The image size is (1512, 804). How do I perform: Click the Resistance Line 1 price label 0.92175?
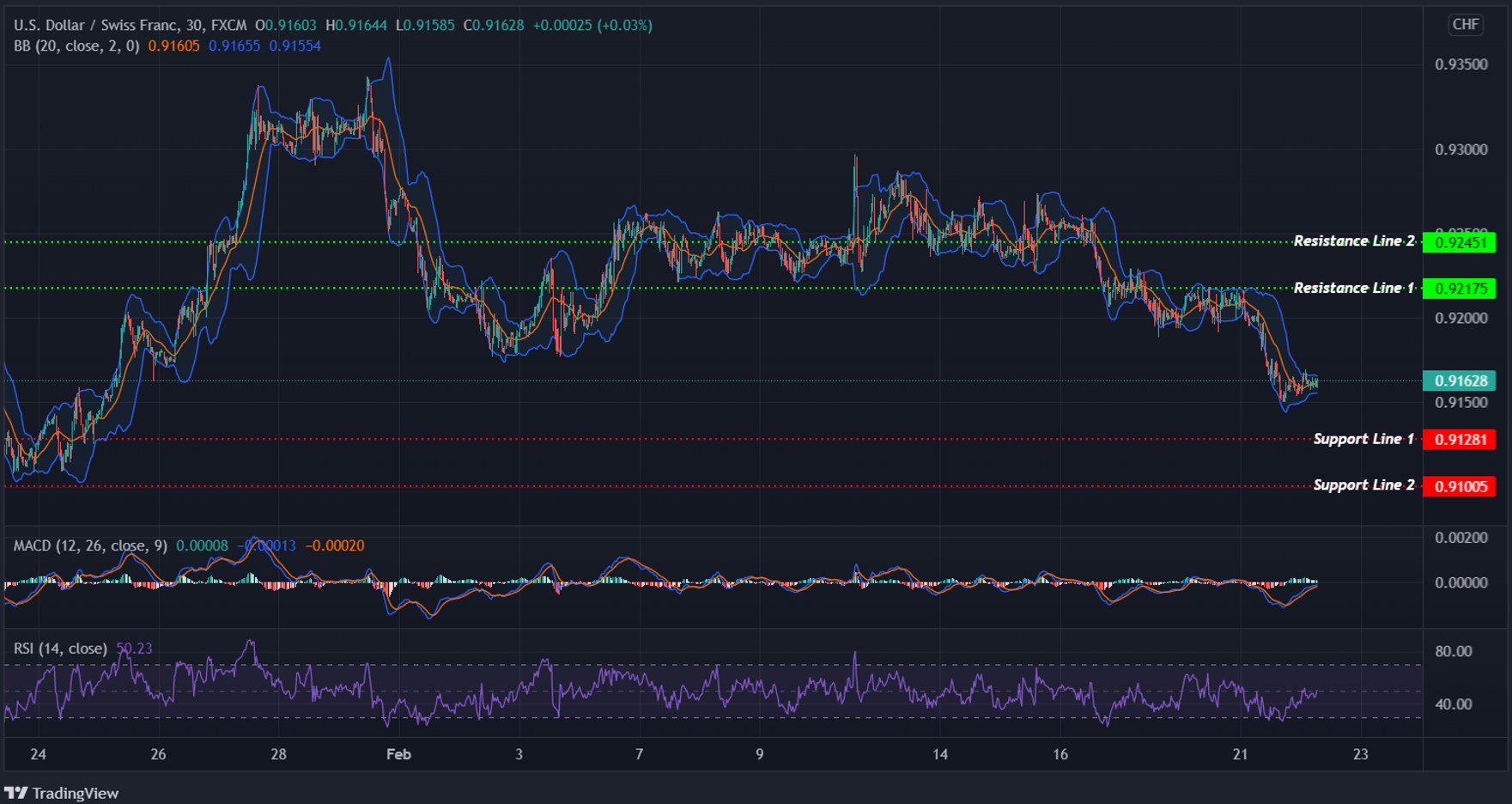1460,289
